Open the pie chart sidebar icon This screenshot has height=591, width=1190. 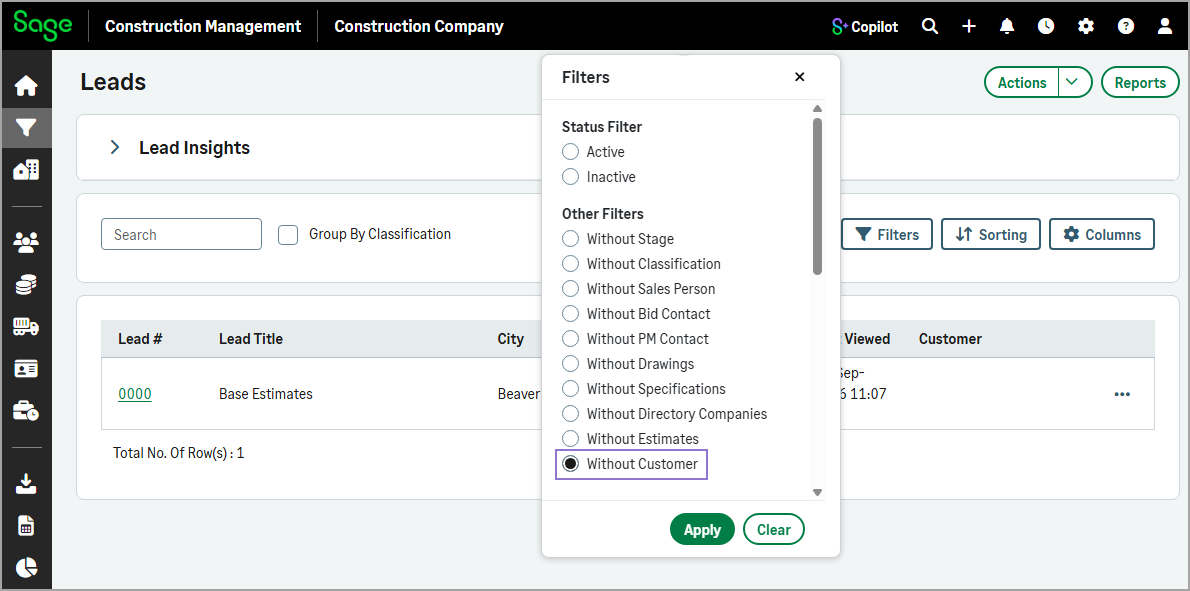click(27, 567)
